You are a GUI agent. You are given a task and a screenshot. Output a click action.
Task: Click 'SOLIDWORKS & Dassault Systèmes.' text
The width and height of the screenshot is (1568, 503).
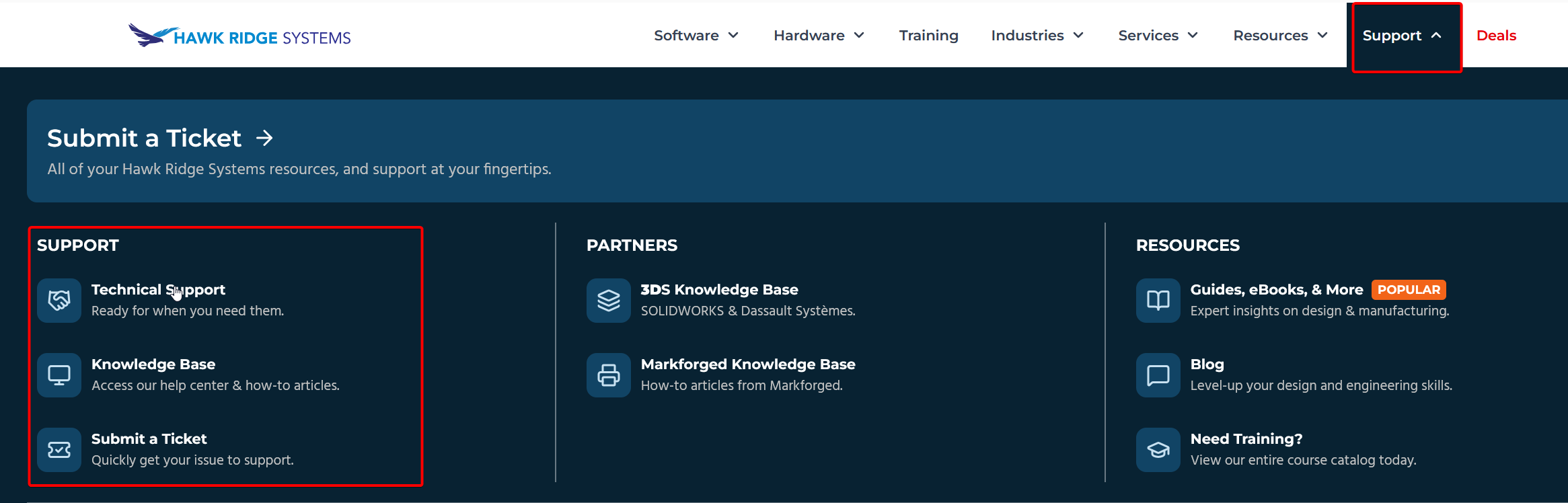tap(748, 311)
